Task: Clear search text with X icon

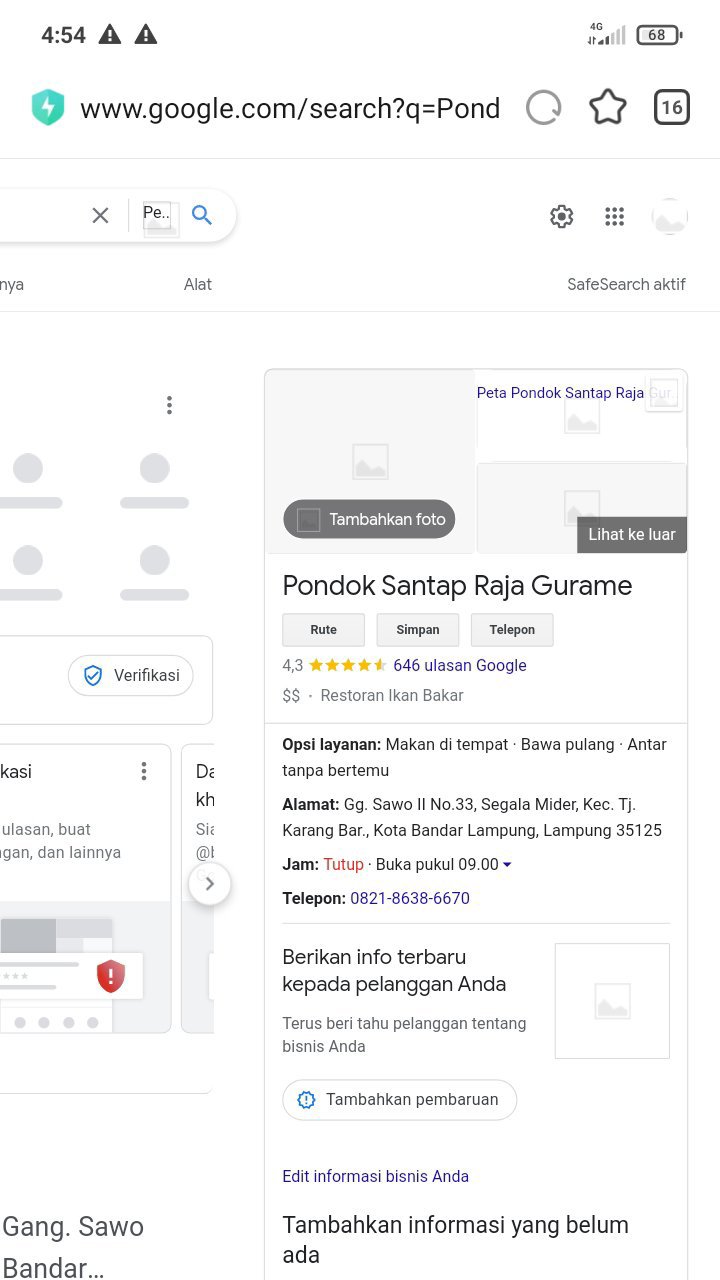Action: point(100,215)
